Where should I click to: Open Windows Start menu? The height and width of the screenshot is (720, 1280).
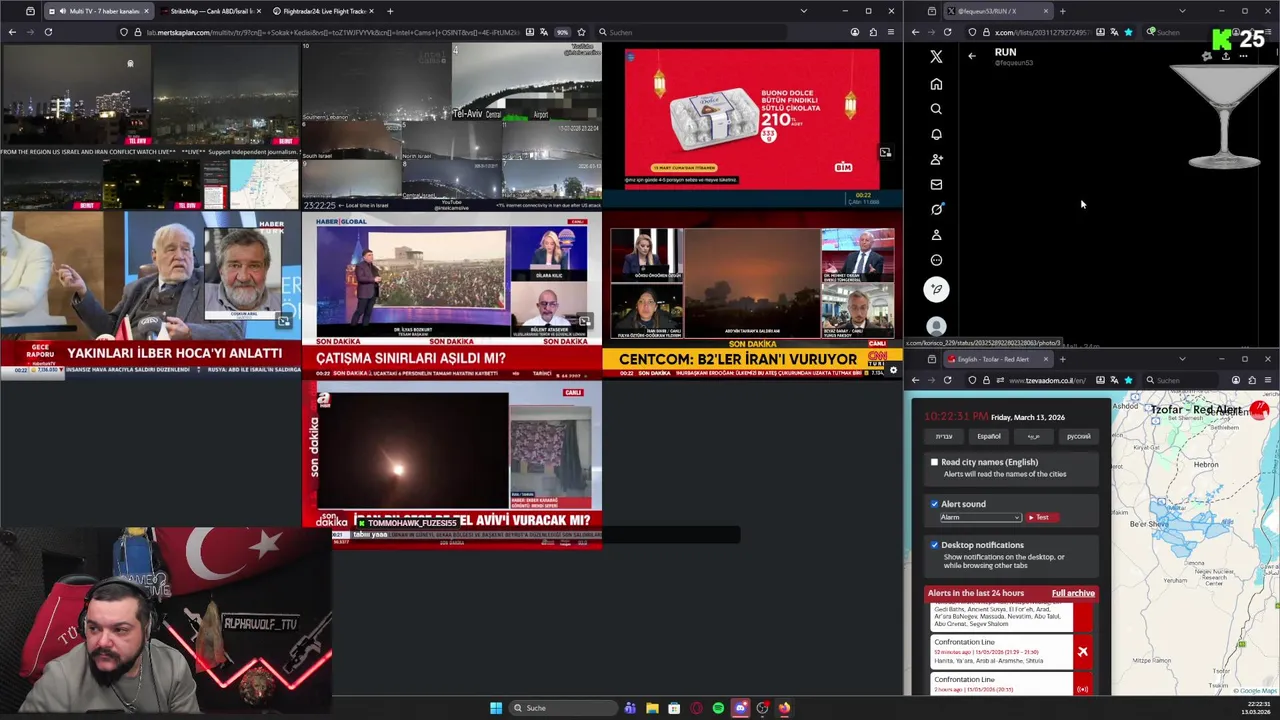496,708
